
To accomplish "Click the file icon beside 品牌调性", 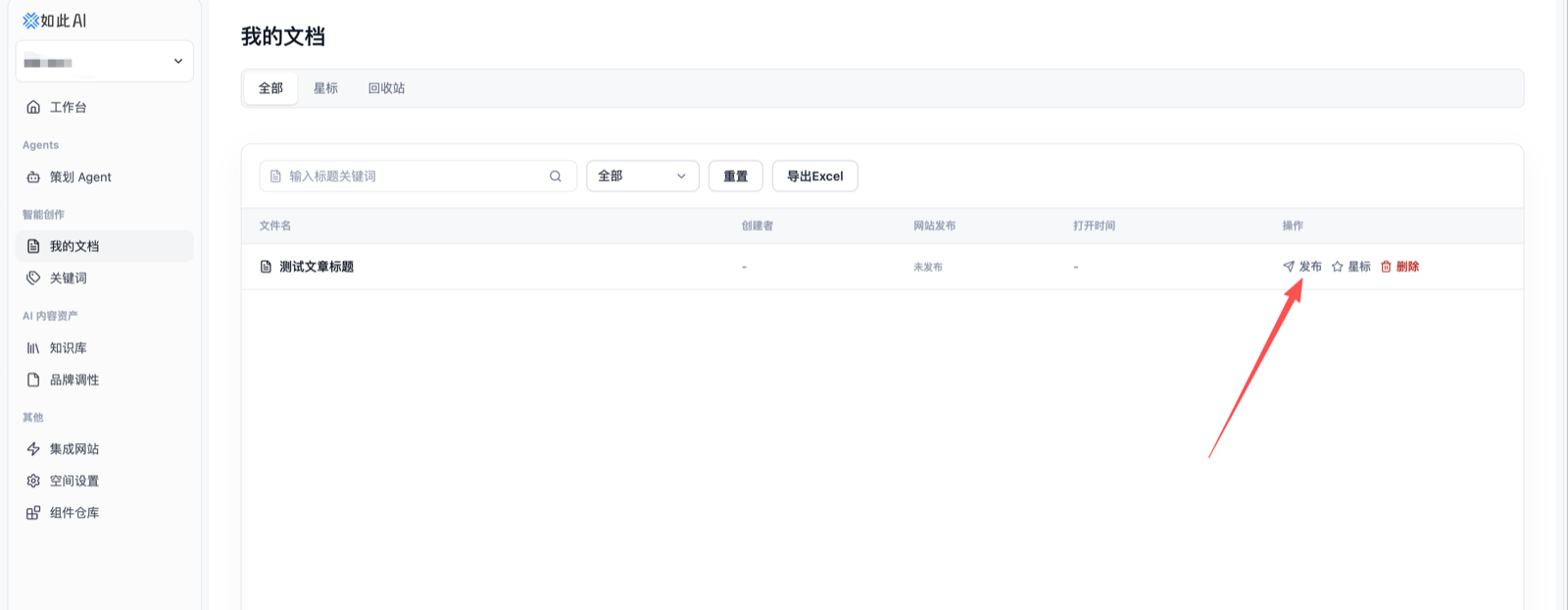I will click(x=33, y=380).
